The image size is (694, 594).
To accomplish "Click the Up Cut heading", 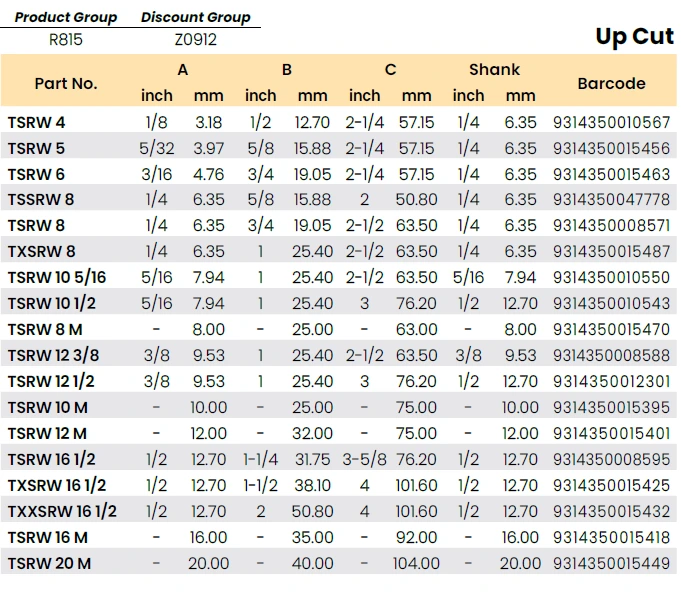I will pyautogui.click(x=634, y=37).
